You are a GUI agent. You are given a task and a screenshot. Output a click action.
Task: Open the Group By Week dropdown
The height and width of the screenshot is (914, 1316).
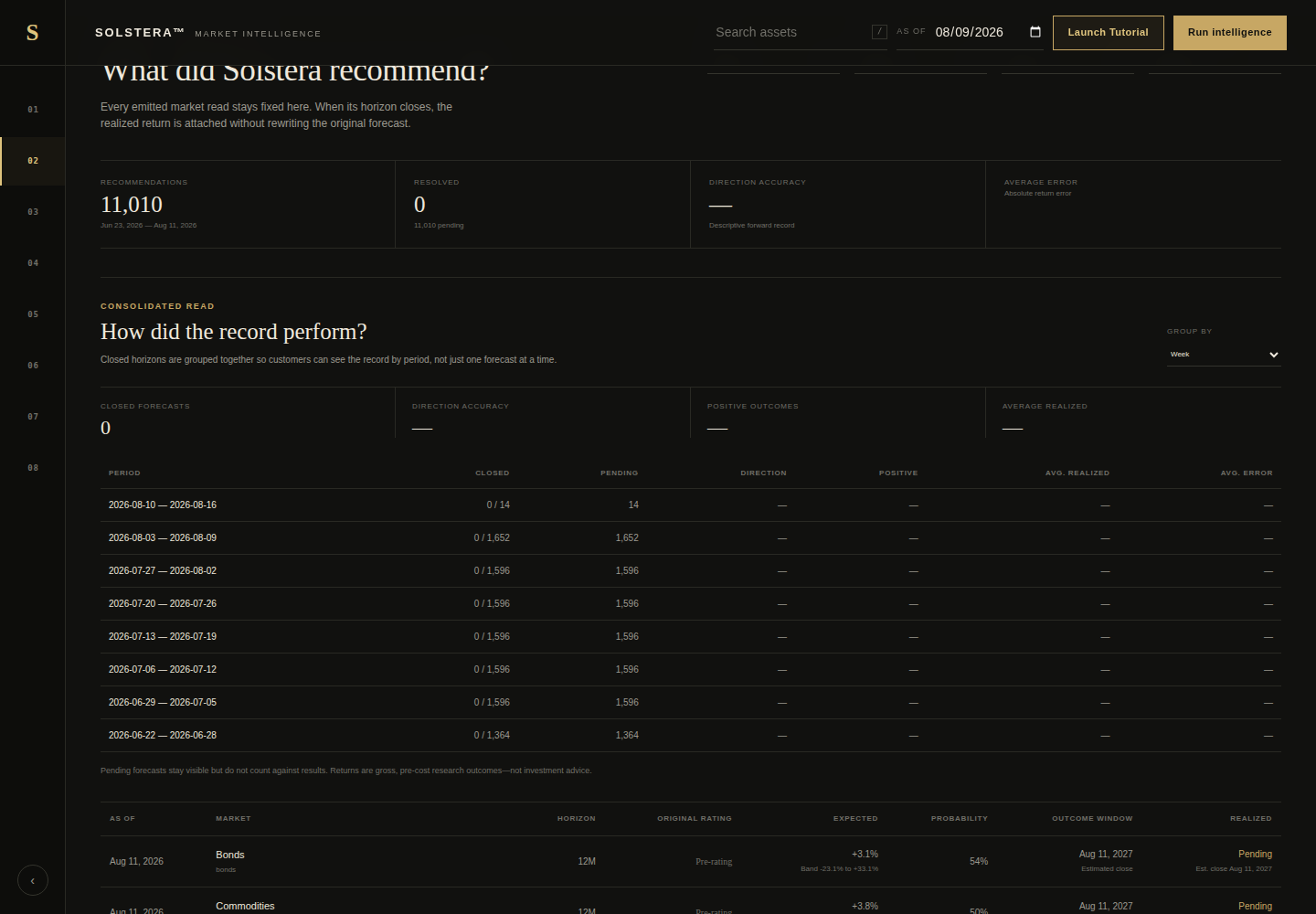[x=1224, y=355]
